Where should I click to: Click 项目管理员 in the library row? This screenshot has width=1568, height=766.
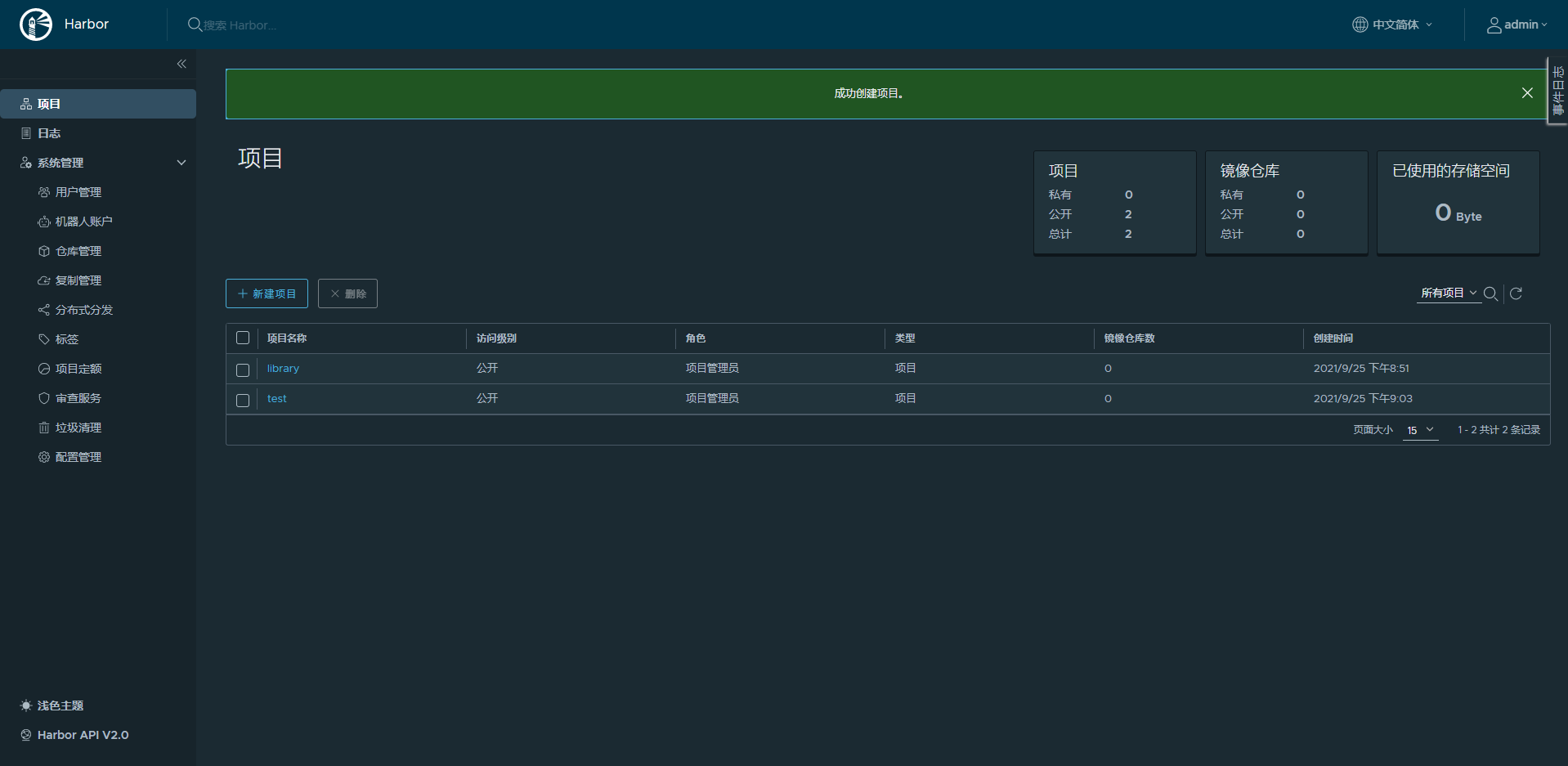pyautogui.click(x=712, y=369)
